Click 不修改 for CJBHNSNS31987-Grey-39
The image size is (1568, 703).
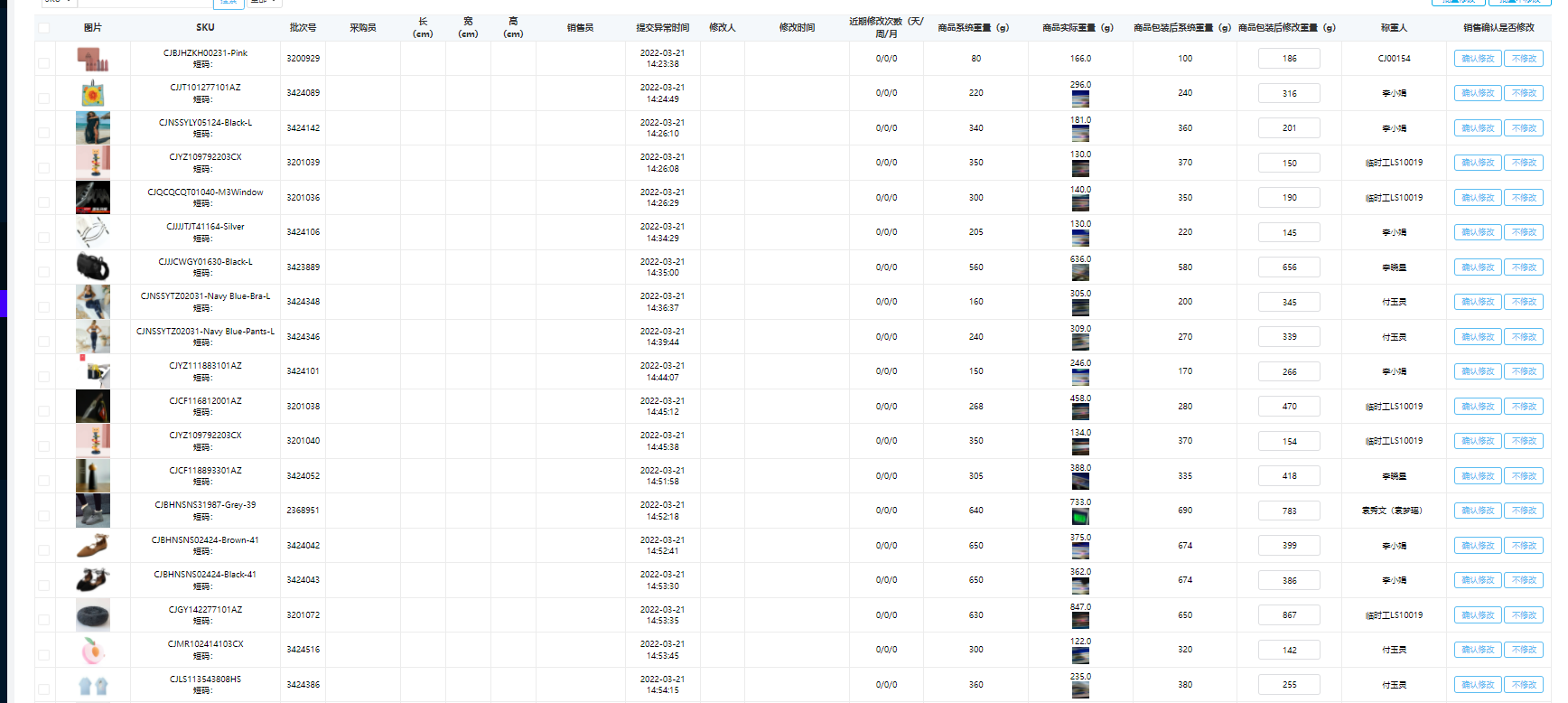pyautogui.click(x=1524, y=511)
